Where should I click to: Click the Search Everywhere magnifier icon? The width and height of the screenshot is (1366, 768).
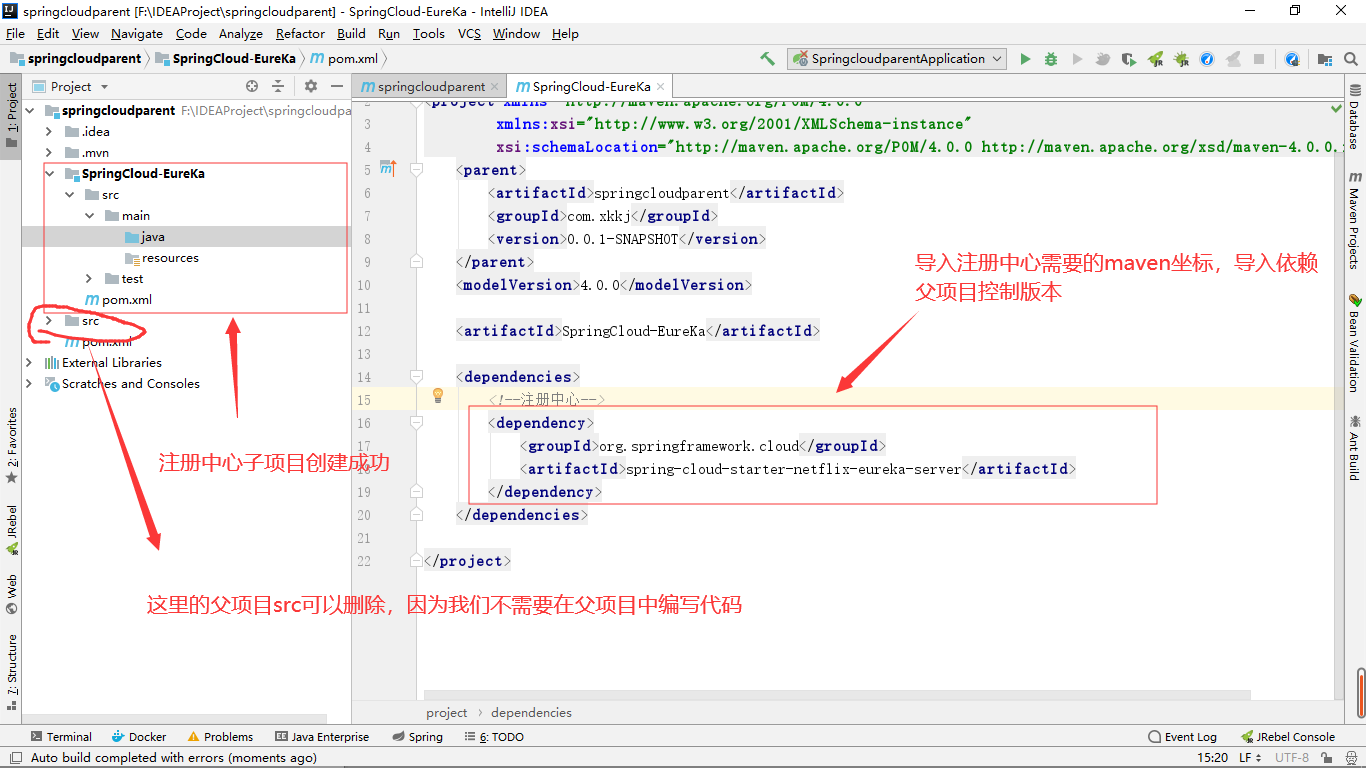point(1351,59)
